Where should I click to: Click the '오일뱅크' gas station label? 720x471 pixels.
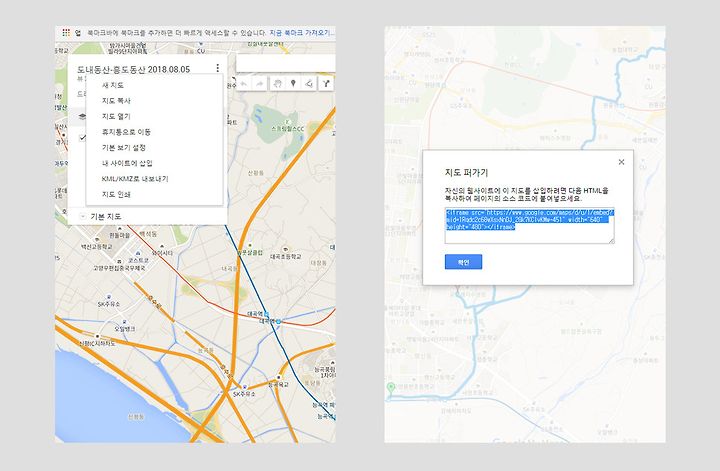pyautogui.click(x=124, y=329)
